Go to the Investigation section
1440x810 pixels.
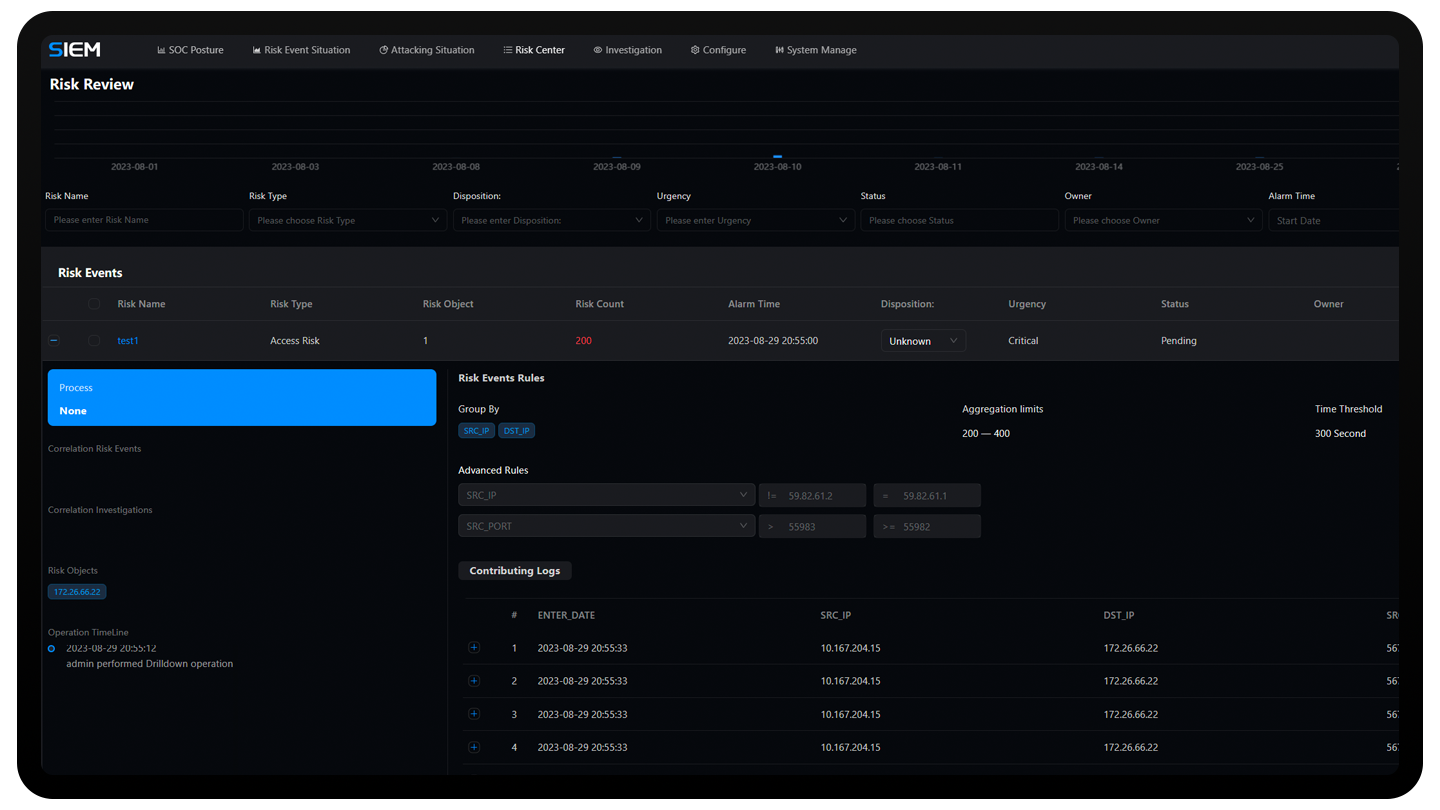point(627,50)
